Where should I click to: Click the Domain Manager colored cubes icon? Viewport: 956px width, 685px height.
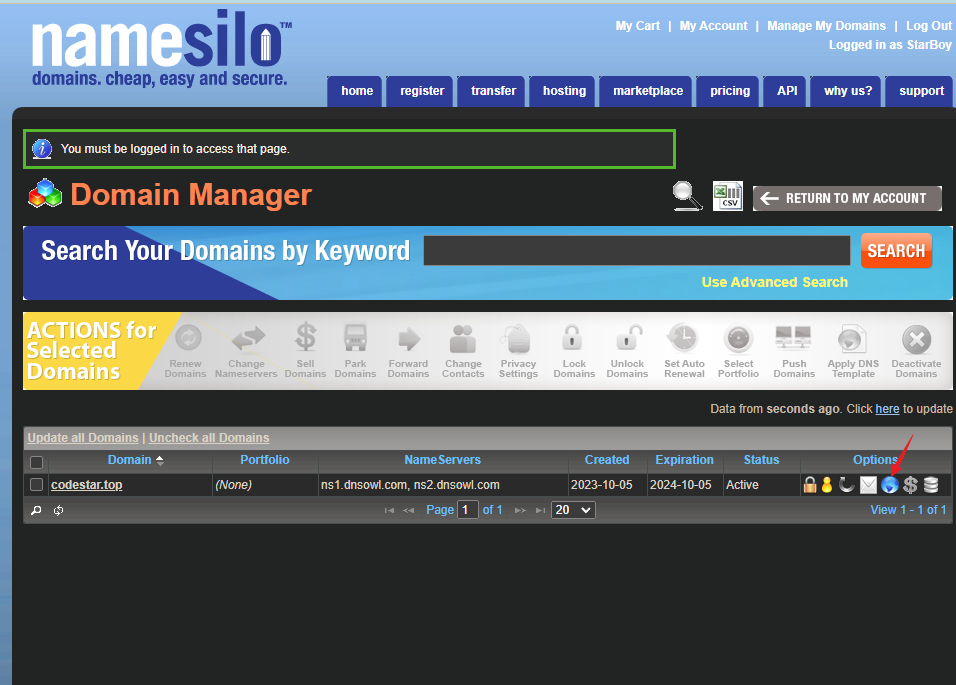point(45,194)
